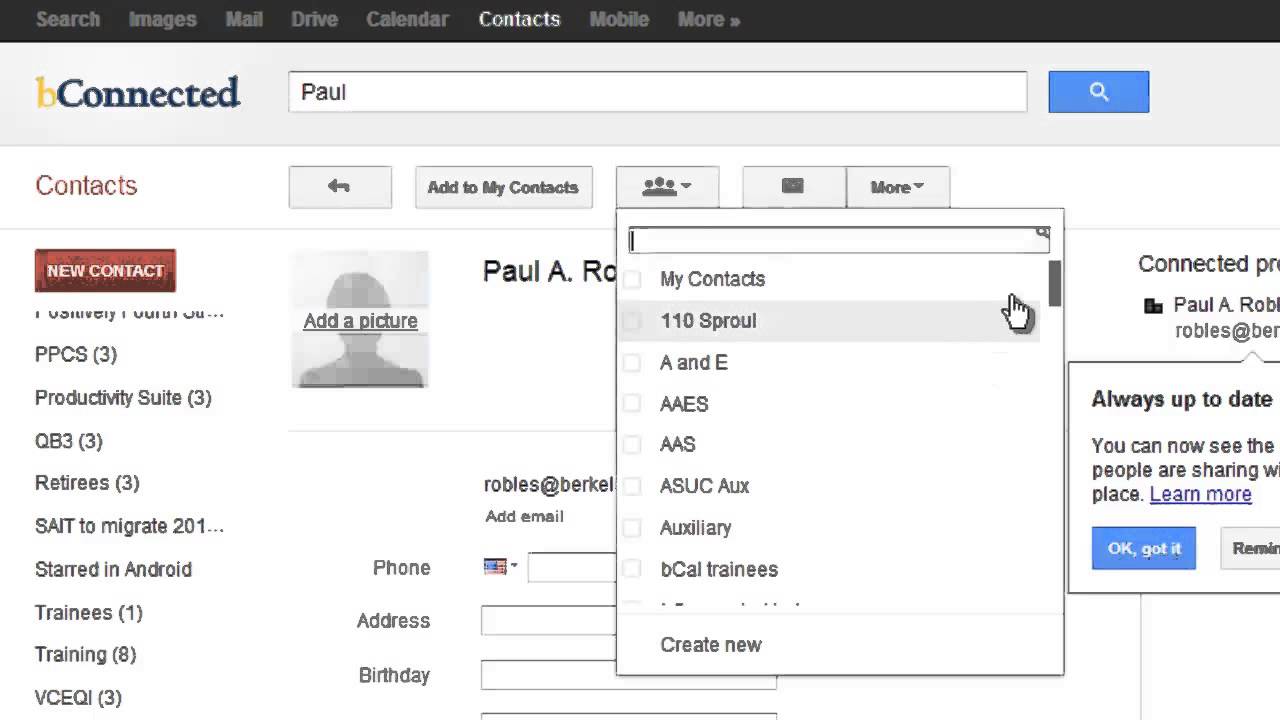Click the Learn more link
Screen dimensions: 1280x720
(x=1200, y=494)
